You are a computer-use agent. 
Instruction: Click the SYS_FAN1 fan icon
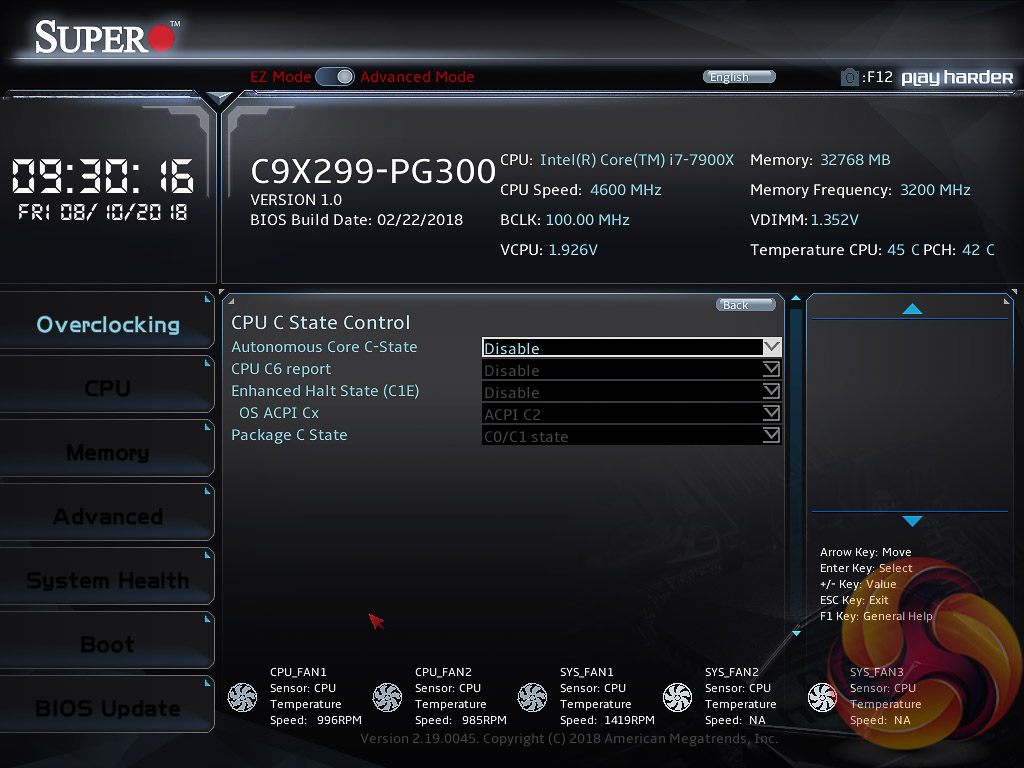pos(532,697)
